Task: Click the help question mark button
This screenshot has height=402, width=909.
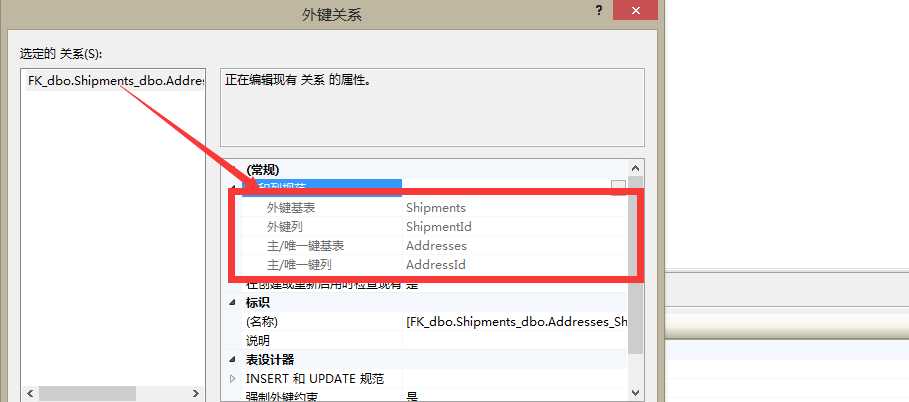Action: click(x=599, y=10)
